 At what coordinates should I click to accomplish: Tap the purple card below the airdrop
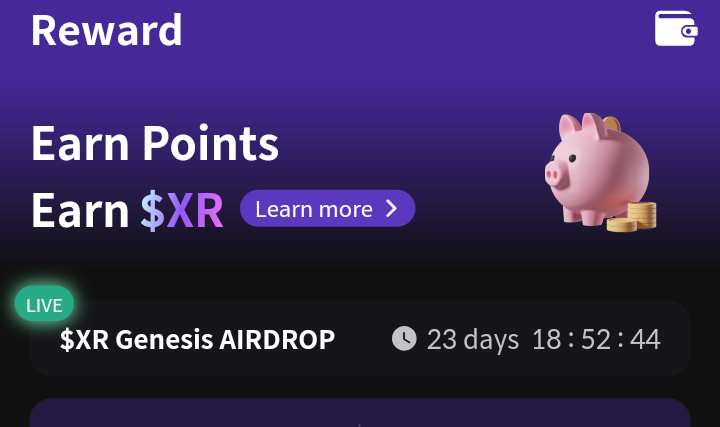click(x=360, y=413)
